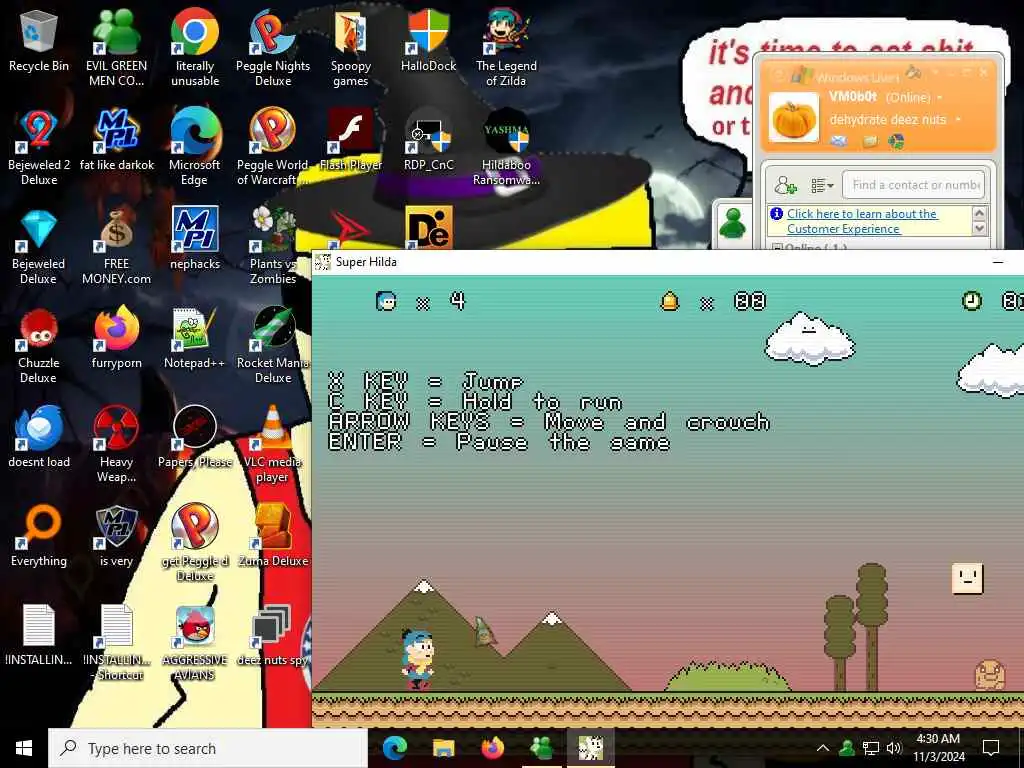Launch the Flash Player desktop shortcut
The image size is (1024, 768).
pos(351,140)
